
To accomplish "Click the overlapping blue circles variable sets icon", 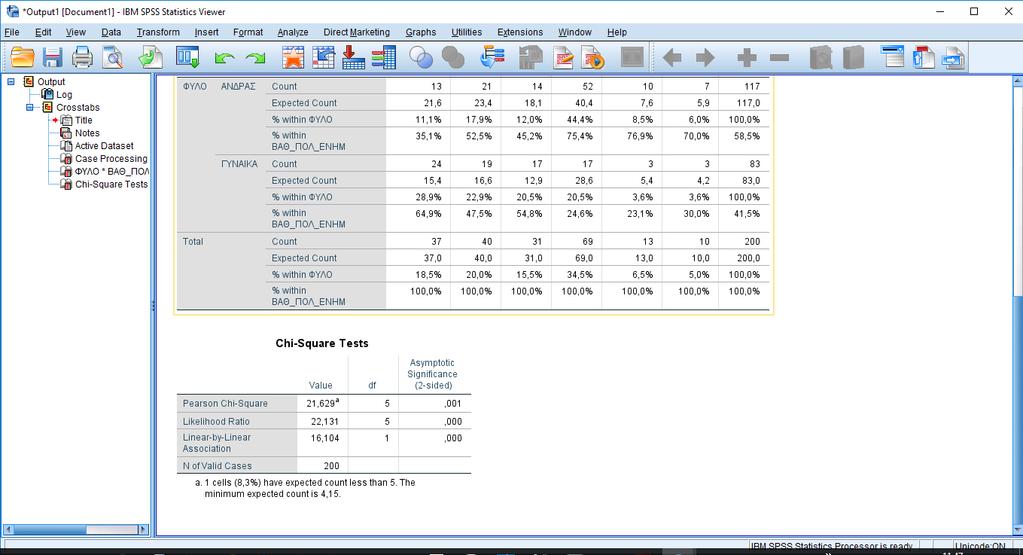I will click(x=421, y=58).
